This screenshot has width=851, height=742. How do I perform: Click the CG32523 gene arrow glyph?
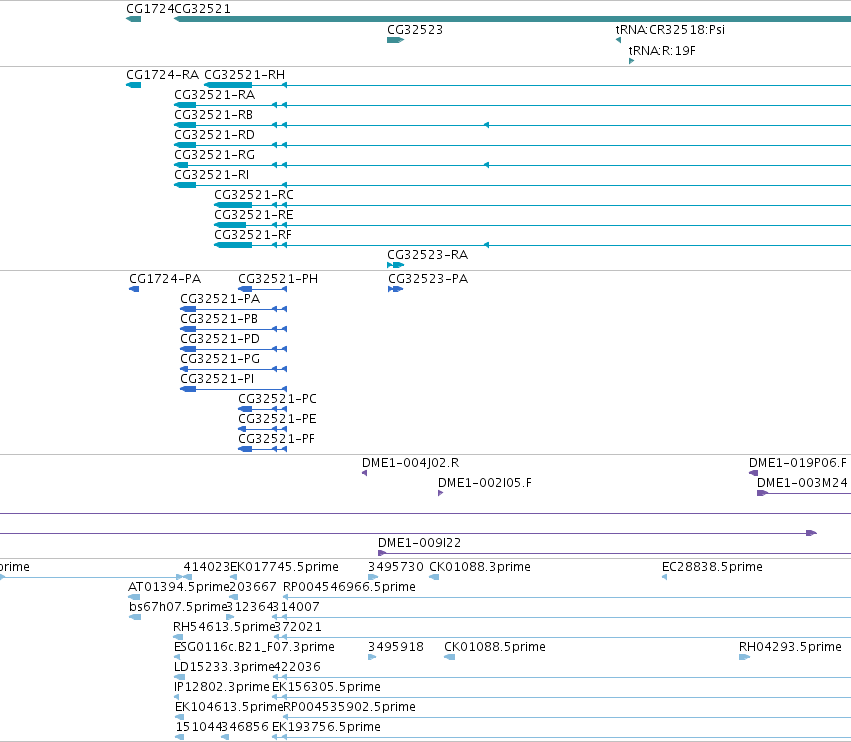pyautogui.click(x=396, y=40)
